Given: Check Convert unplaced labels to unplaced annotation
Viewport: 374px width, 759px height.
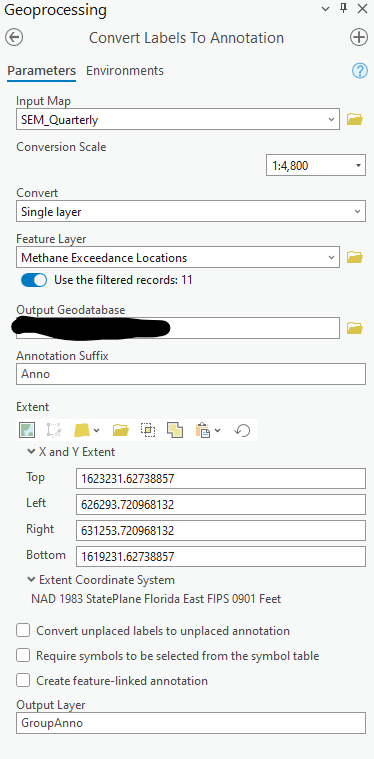Looking at the screenshot, I should pos(23,631).
